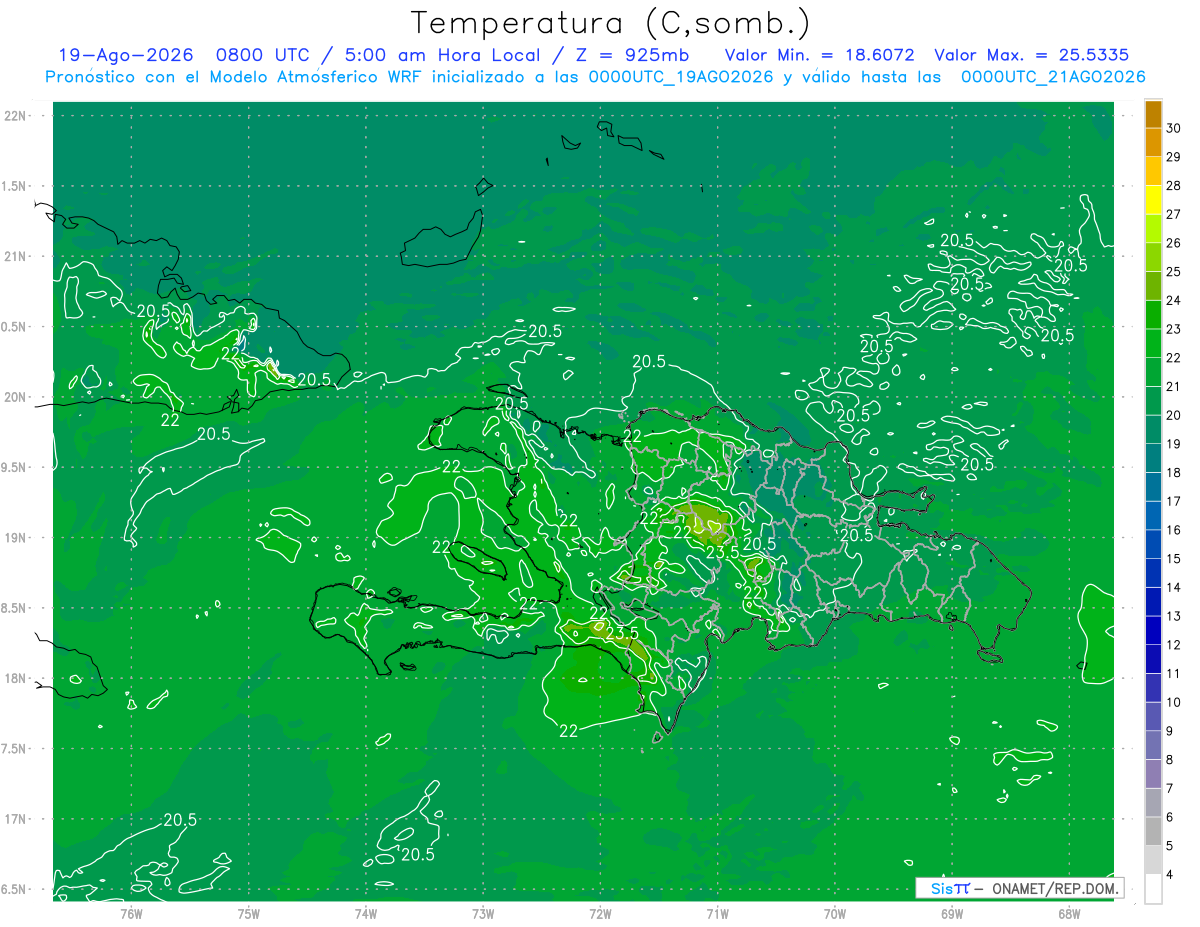Click the "75W" longitude axis label
This screenshot has height=927, width=1200.
coord(249,913)
